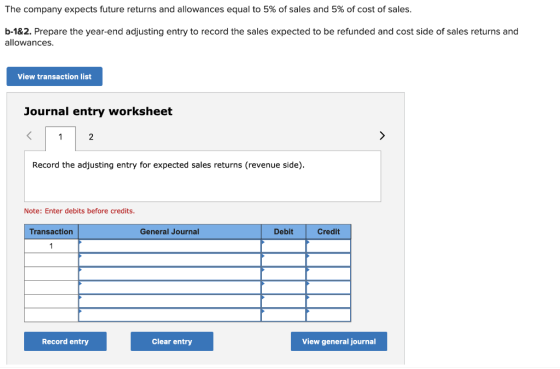
Task: Go to next entry with right chevron
Action: coord(382,136)
